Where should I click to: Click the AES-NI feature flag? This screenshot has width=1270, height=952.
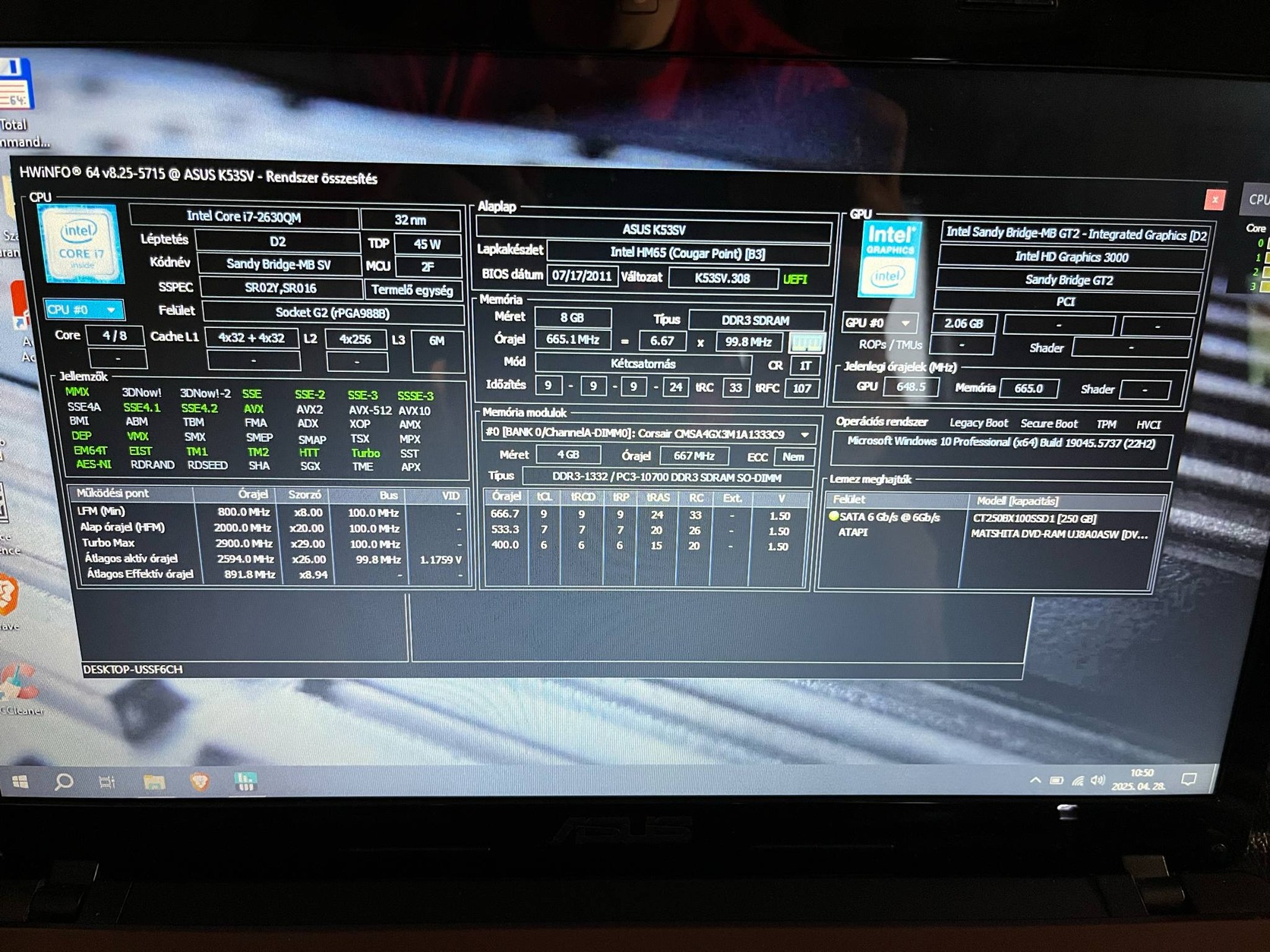coord(93,464)
